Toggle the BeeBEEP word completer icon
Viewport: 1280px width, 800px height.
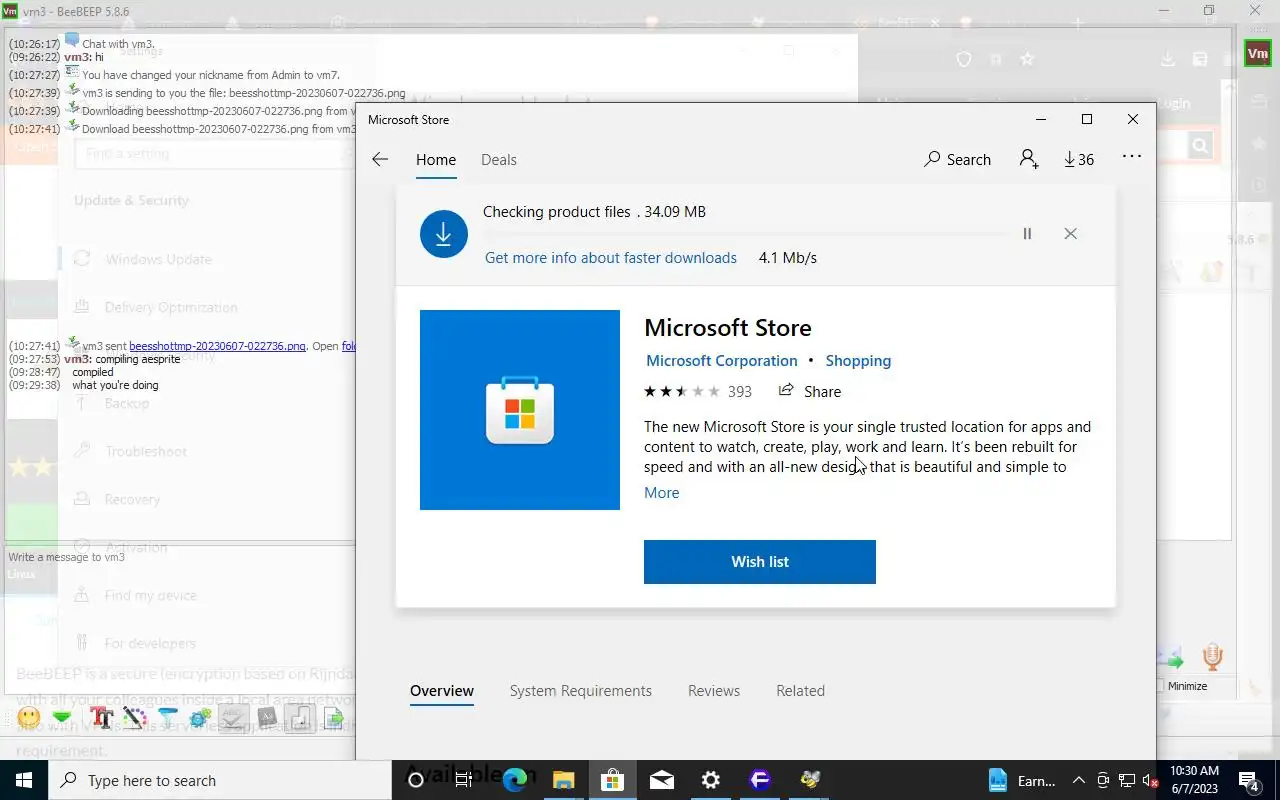pyautogui.click(x=267, y=717)
